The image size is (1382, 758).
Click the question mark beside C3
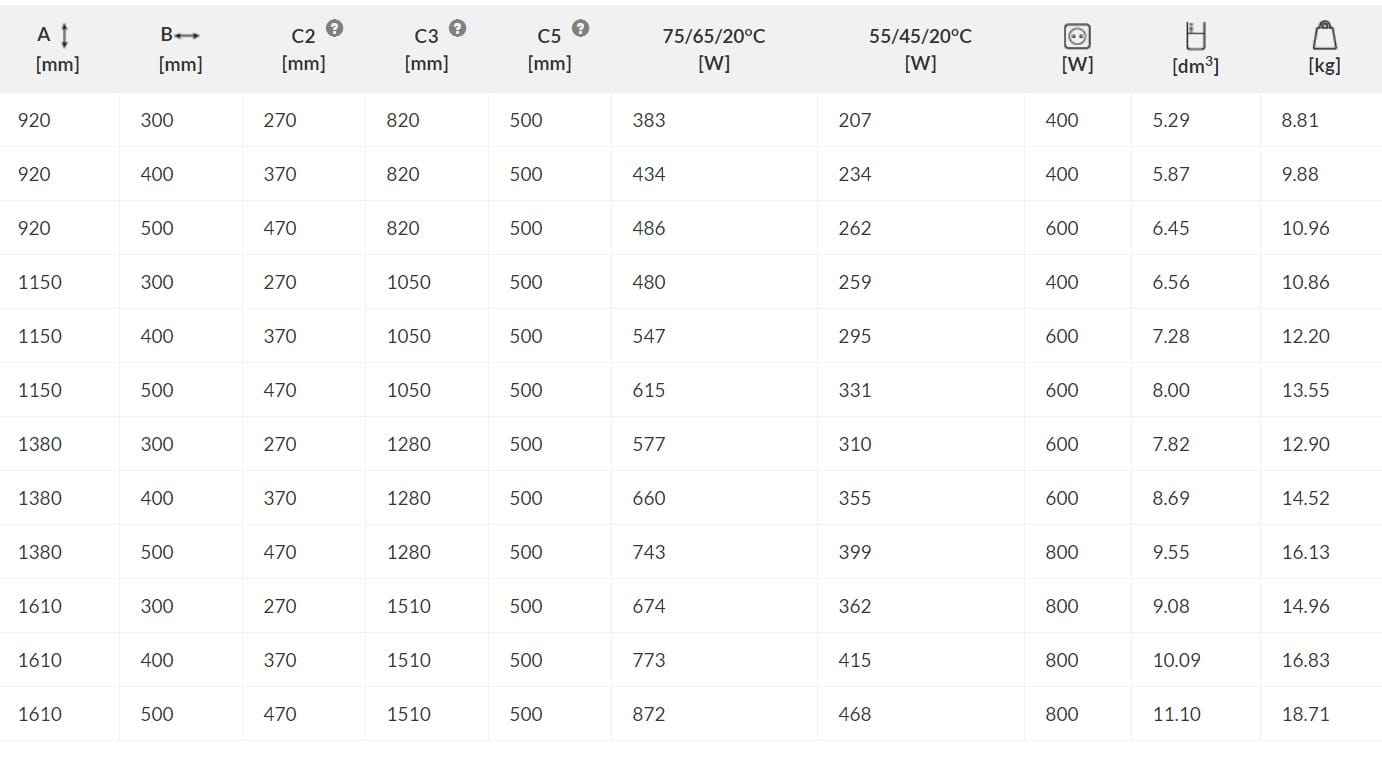pos(457,28)
